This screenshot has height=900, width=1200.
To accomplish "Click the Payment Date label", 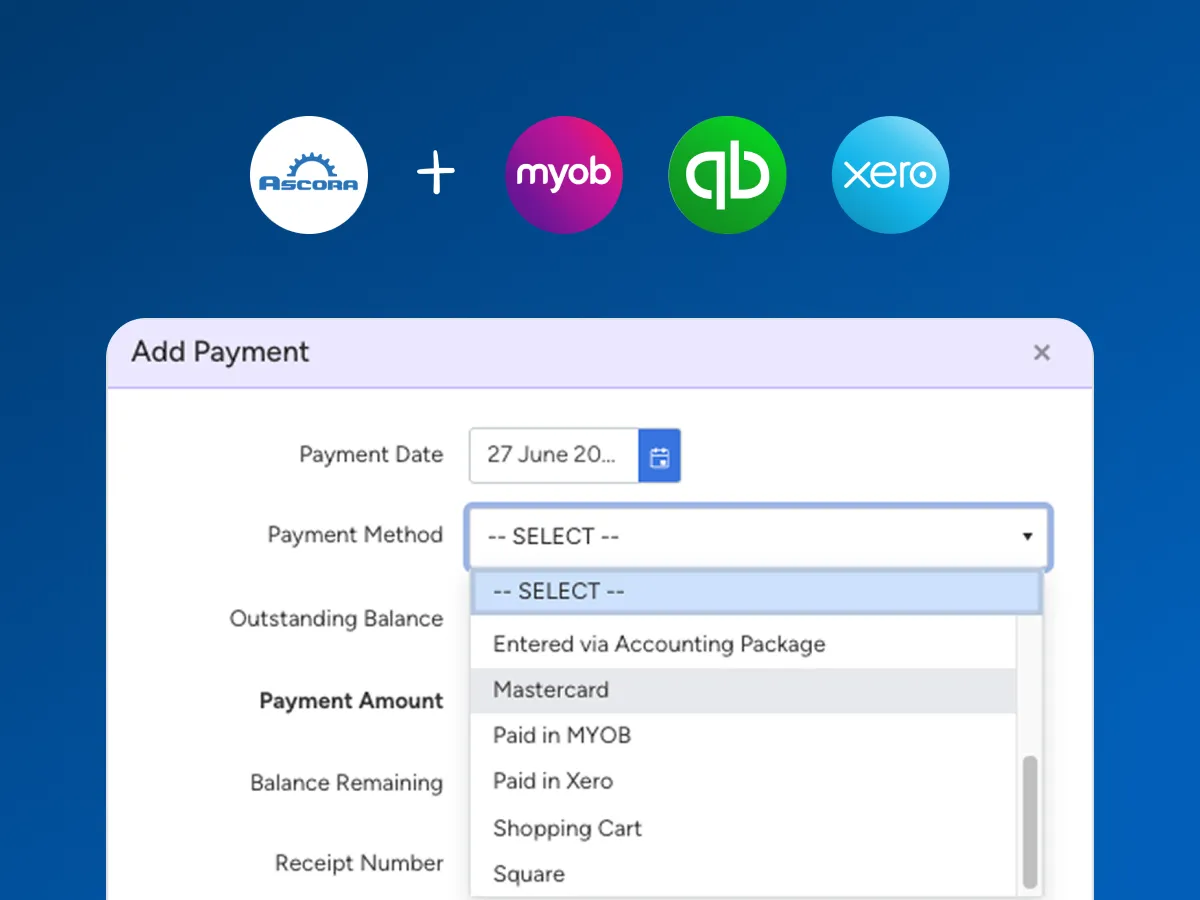I will 371,455.
